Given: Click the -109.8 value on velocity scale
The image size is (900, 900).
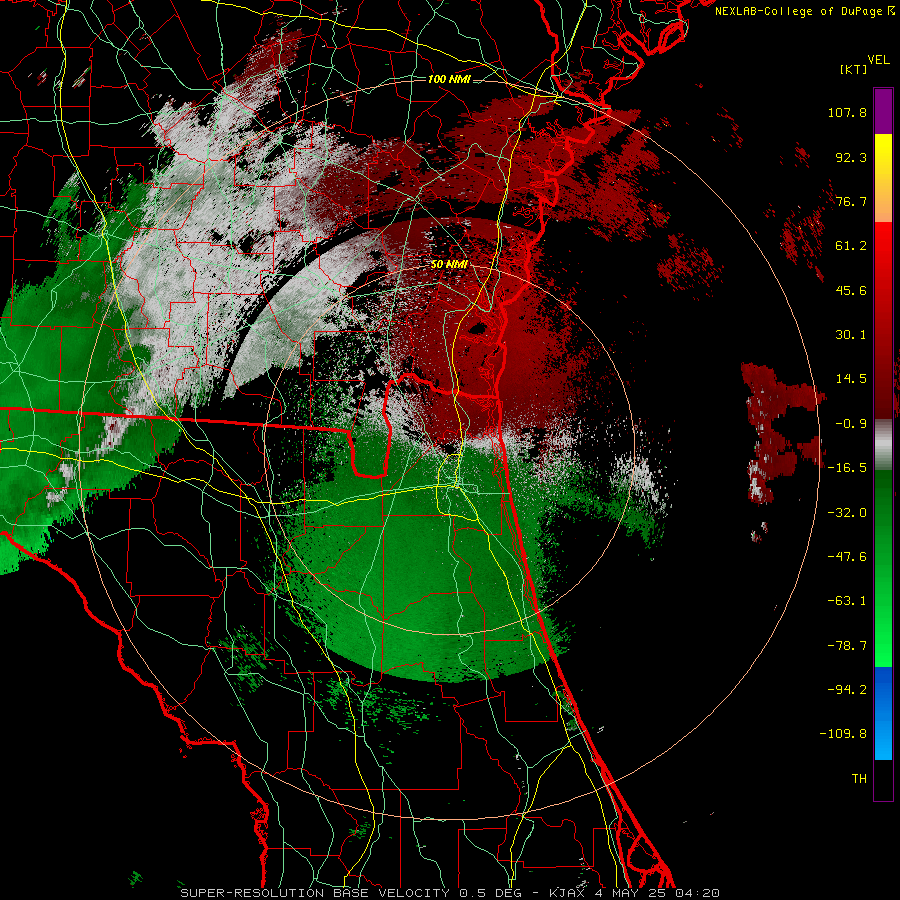Looking at the screenshot, I should (843, 734).
